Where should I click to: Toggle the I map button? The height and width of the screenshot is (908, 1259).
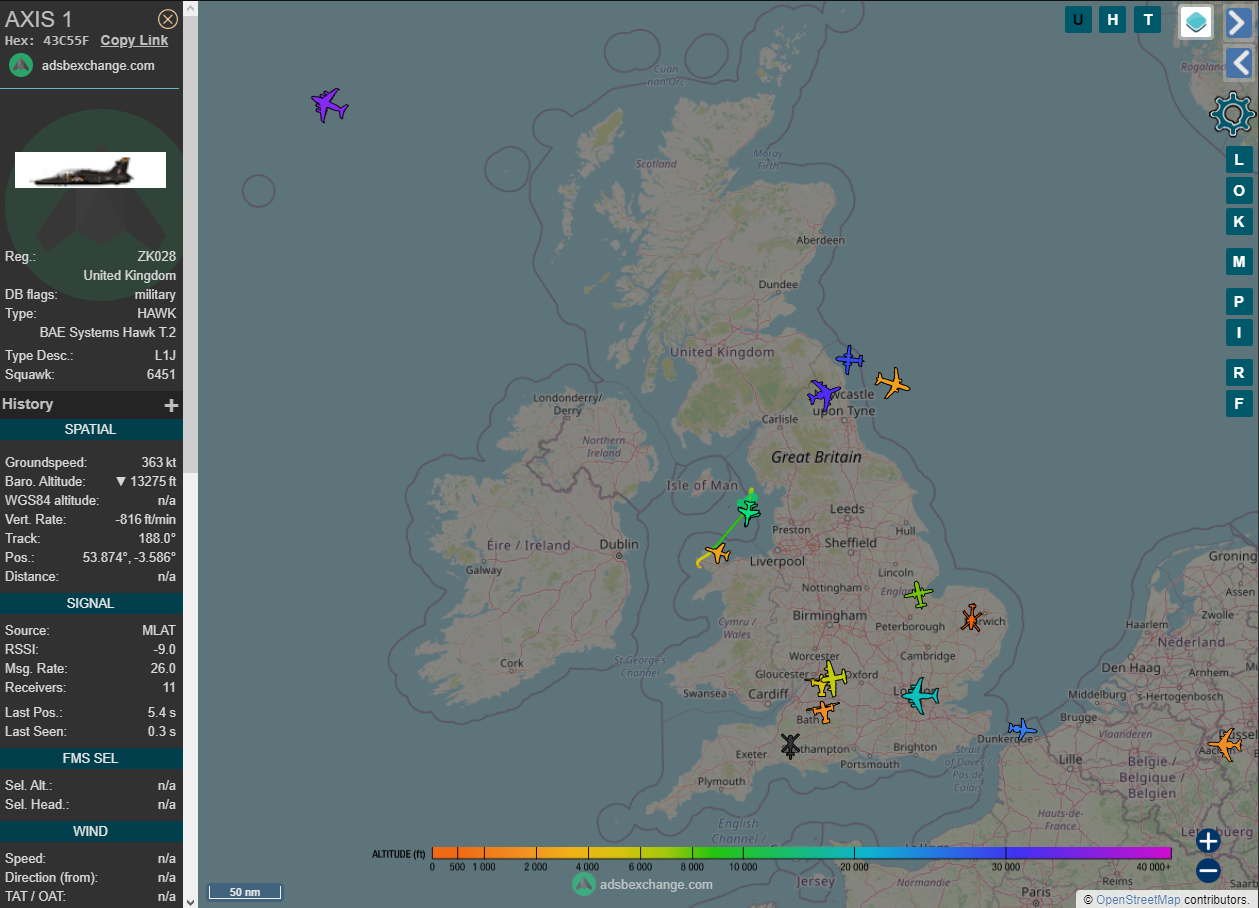(1239, 333)
